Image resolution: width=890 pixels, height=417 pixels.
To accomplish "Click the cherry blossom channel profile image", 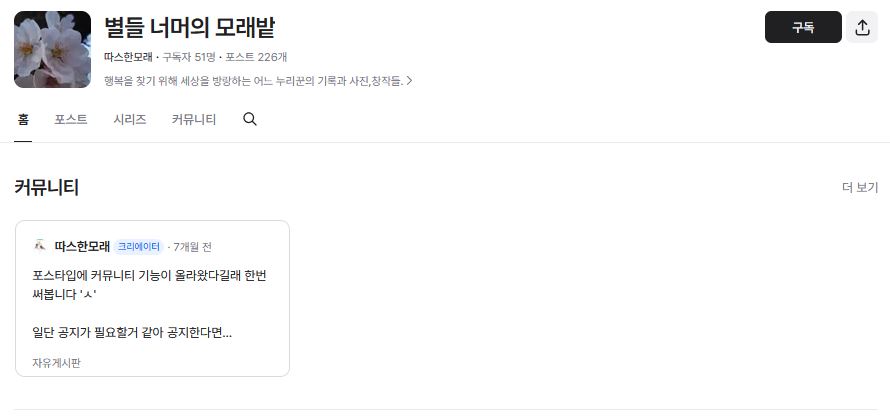I will pos(52,49).
